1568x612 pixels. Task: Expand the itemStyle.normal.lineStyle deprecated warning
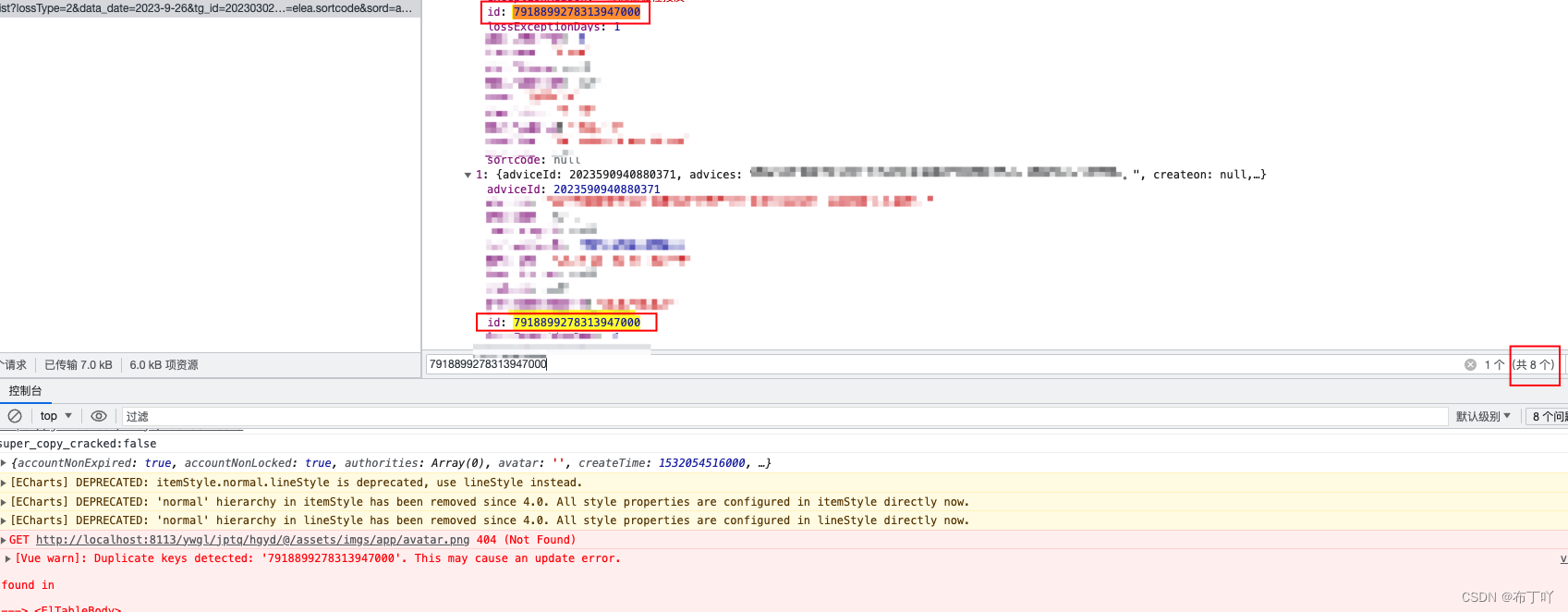(4, 483)
